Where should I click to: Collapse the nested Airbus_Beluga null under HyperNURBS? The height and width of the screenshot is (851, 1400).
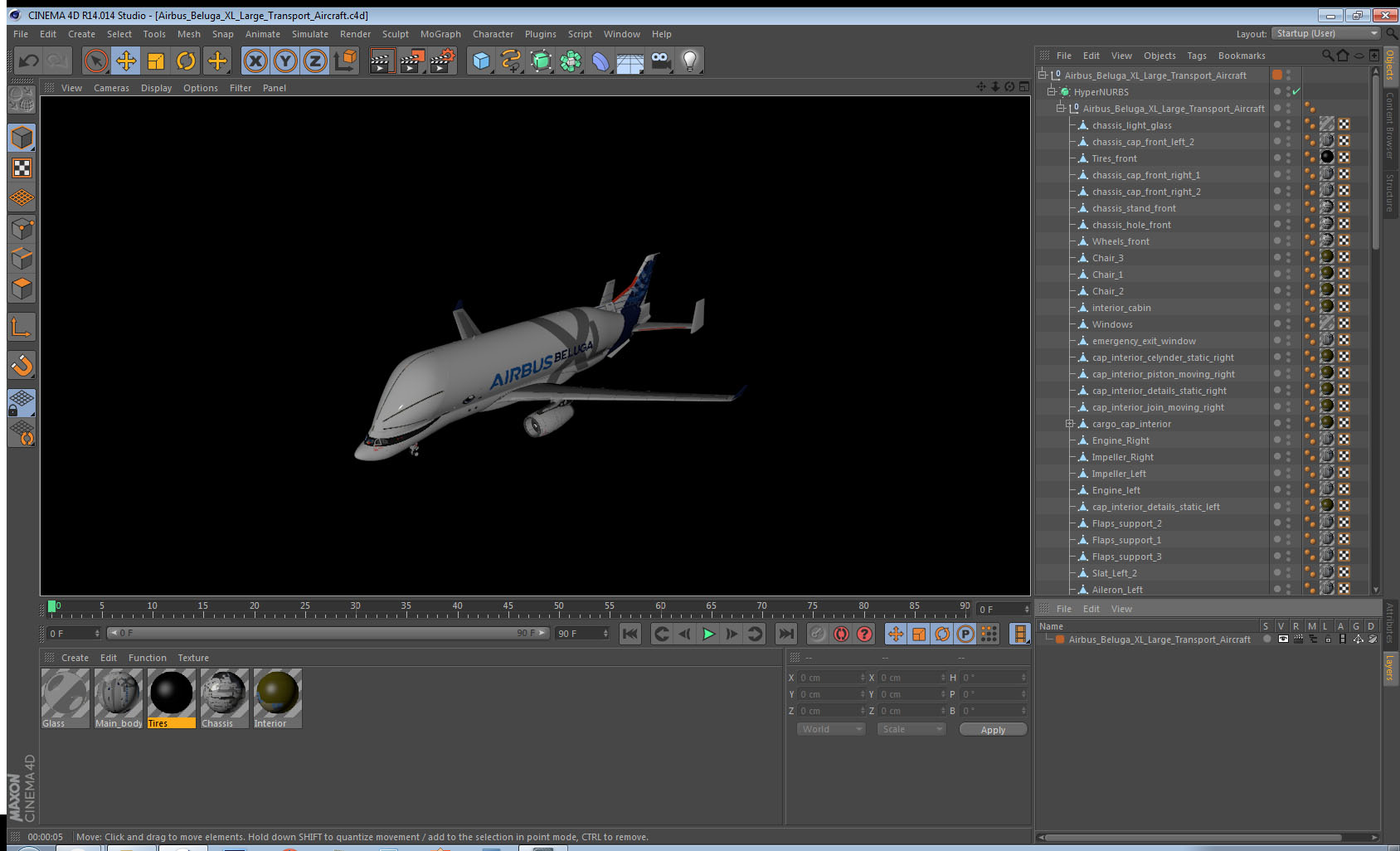(x=1060, y=109)
